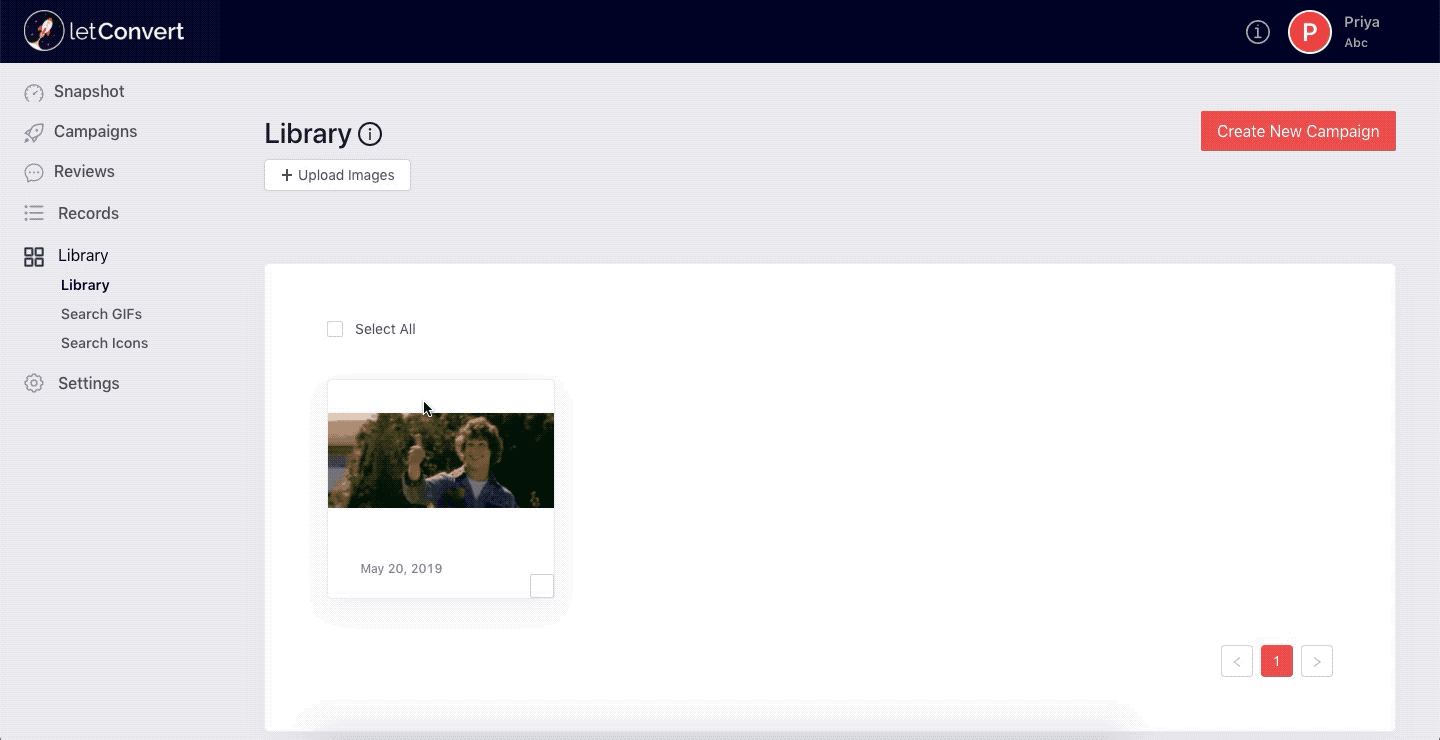Tick the checkbox on the May 20 image card

pos(542,586)
